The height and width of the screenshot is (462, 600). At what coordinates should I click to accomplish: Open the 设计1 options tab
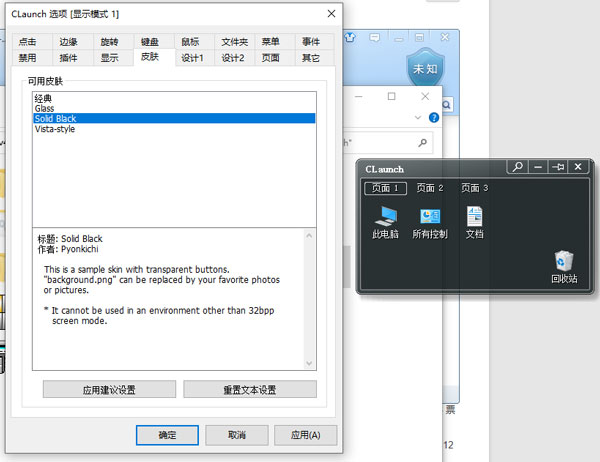coord(192,58)
